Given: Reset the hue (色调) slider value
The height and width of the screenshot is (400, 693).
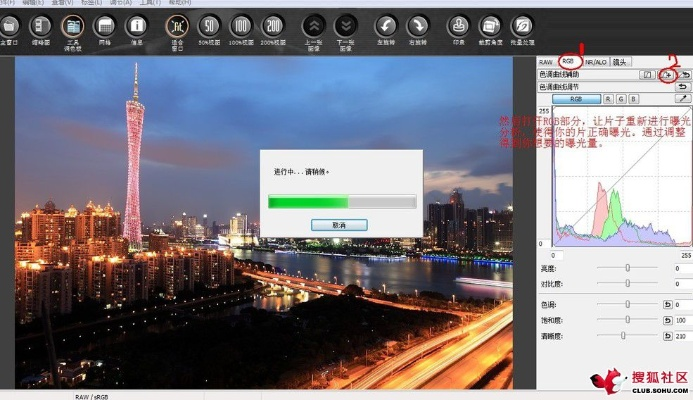Looking at the screenshot, I should pos(667,305).
